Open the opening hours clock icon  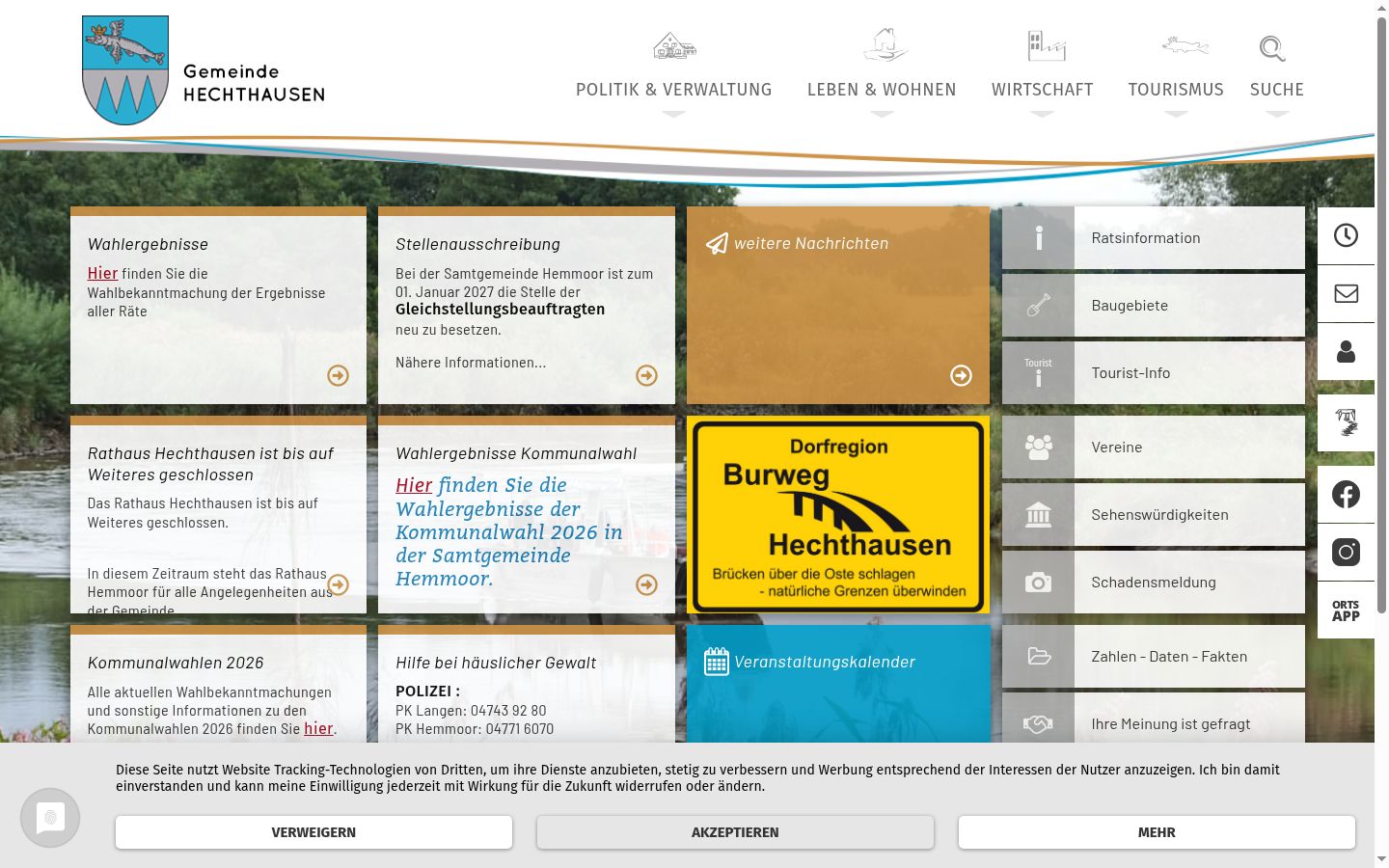(1346, 236)
